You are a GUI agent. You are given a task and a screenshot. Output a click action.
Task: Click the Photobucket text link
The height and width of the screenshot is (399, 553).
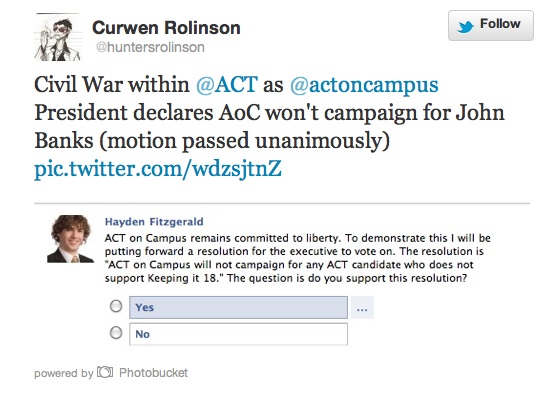pos(153,373)
